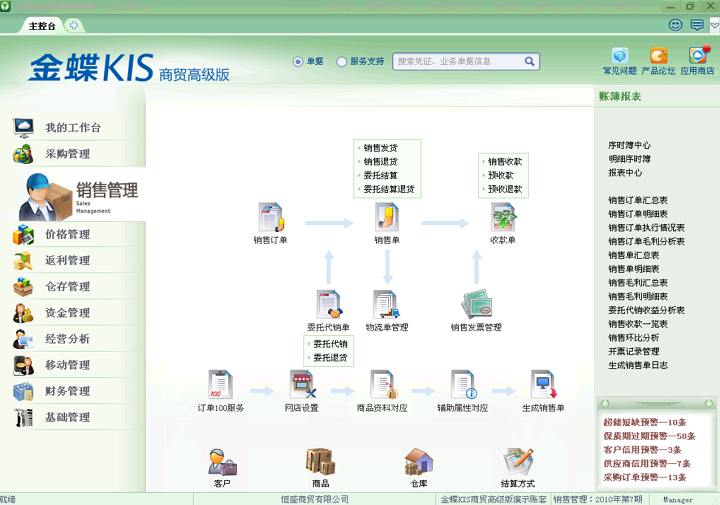Open the 商品 goods icon
720x505 pixels.
(321, 462)
